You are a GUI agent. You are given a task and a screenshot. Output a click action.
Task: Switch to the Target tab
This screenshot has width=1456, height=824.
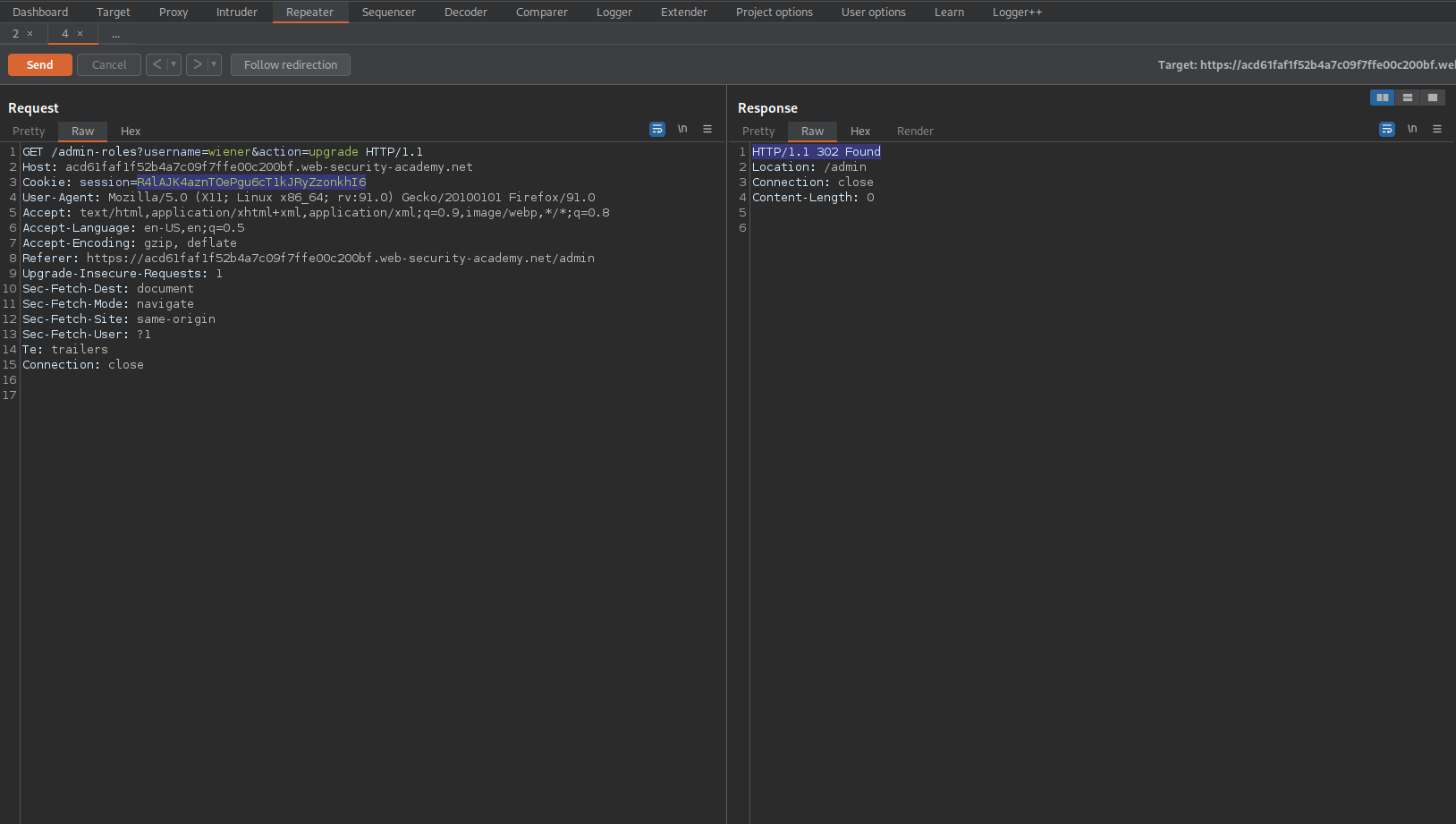(x=114, y=12)
